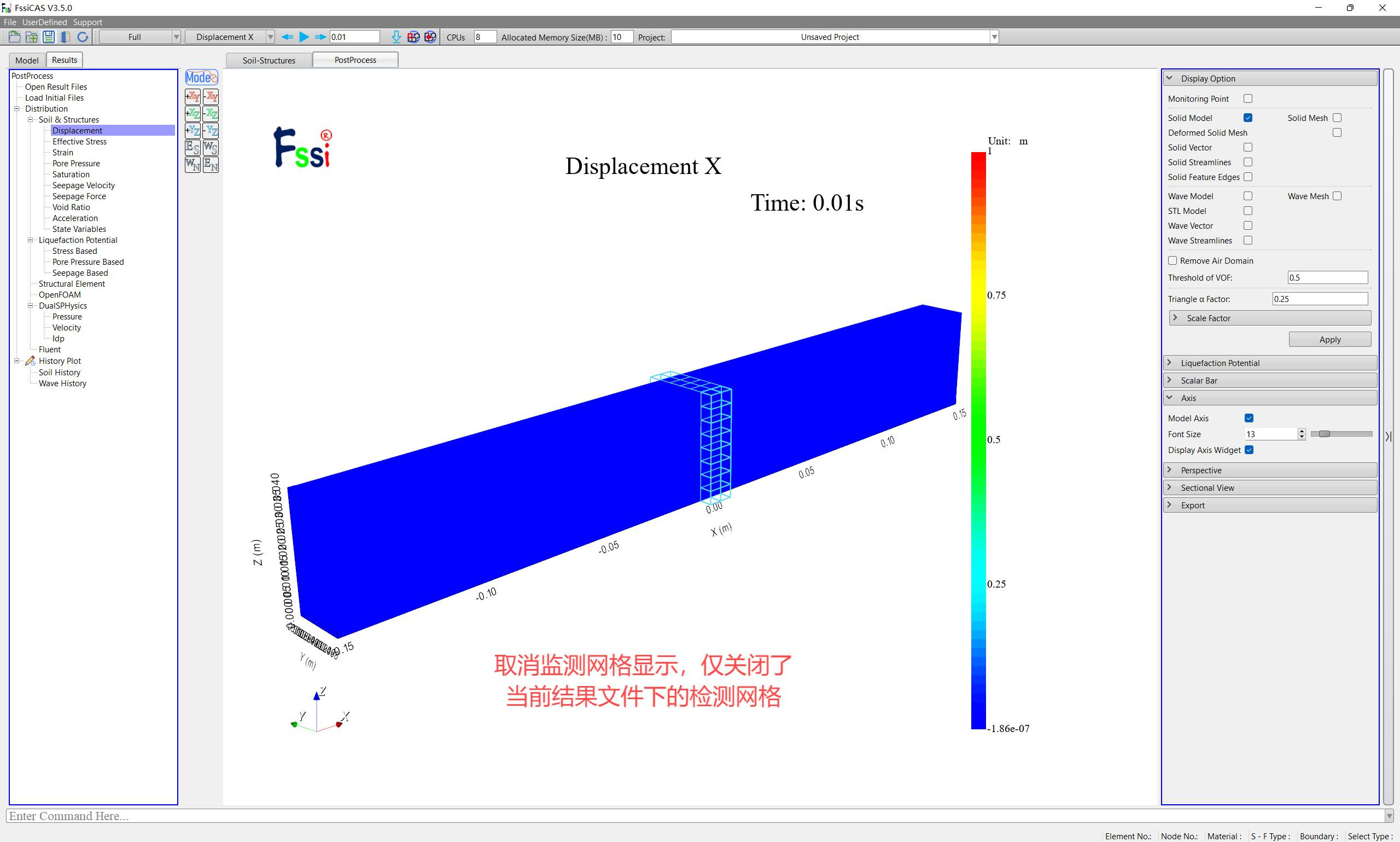Uncheck the Solid Model checkbox
Viewport: 1400px width, 842px height.
(x=1248, y=118)
